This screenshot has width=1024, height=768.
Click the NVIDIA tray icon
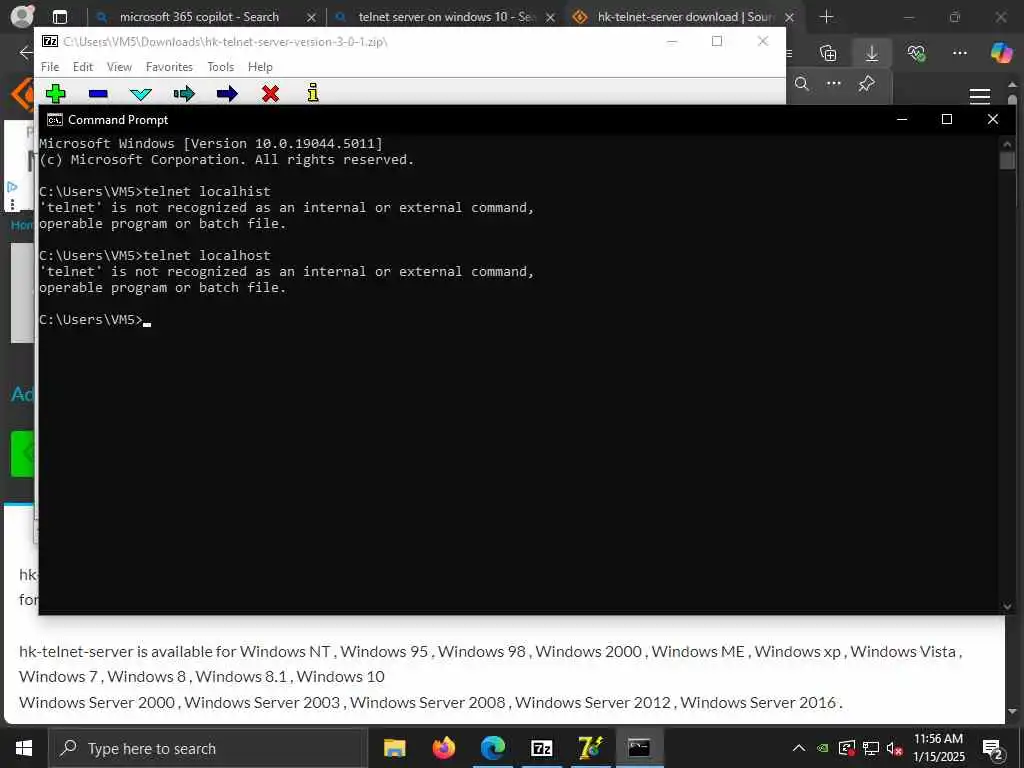pyautogui.click(x=823, y=748)
